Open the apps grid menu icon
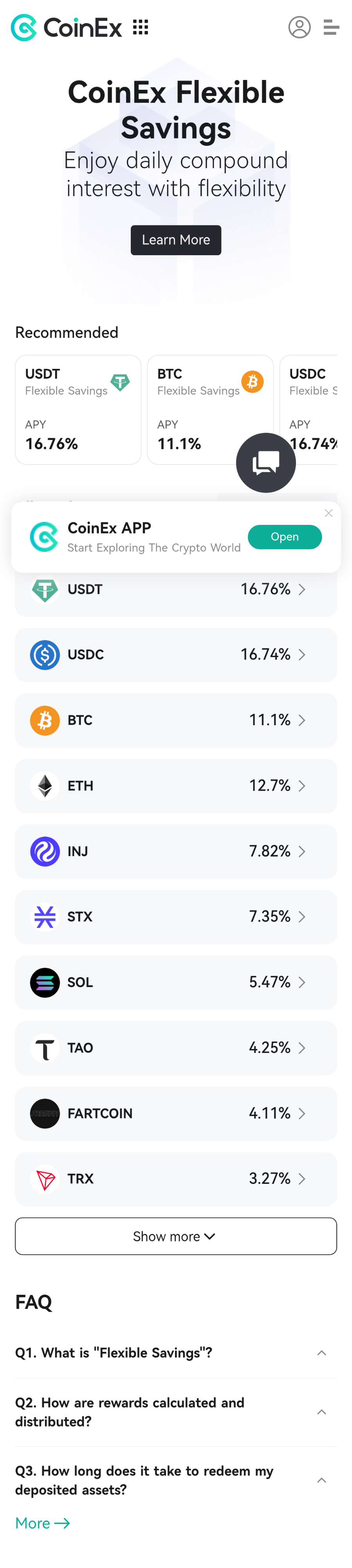352x1568 pixels. (141, 27)
